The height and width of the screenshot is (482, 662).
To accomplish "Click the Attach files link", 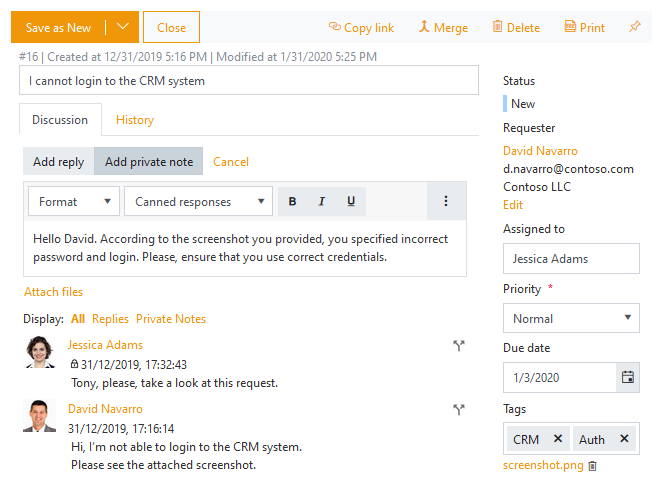I will pyautogui.click(x=53, y=292).
